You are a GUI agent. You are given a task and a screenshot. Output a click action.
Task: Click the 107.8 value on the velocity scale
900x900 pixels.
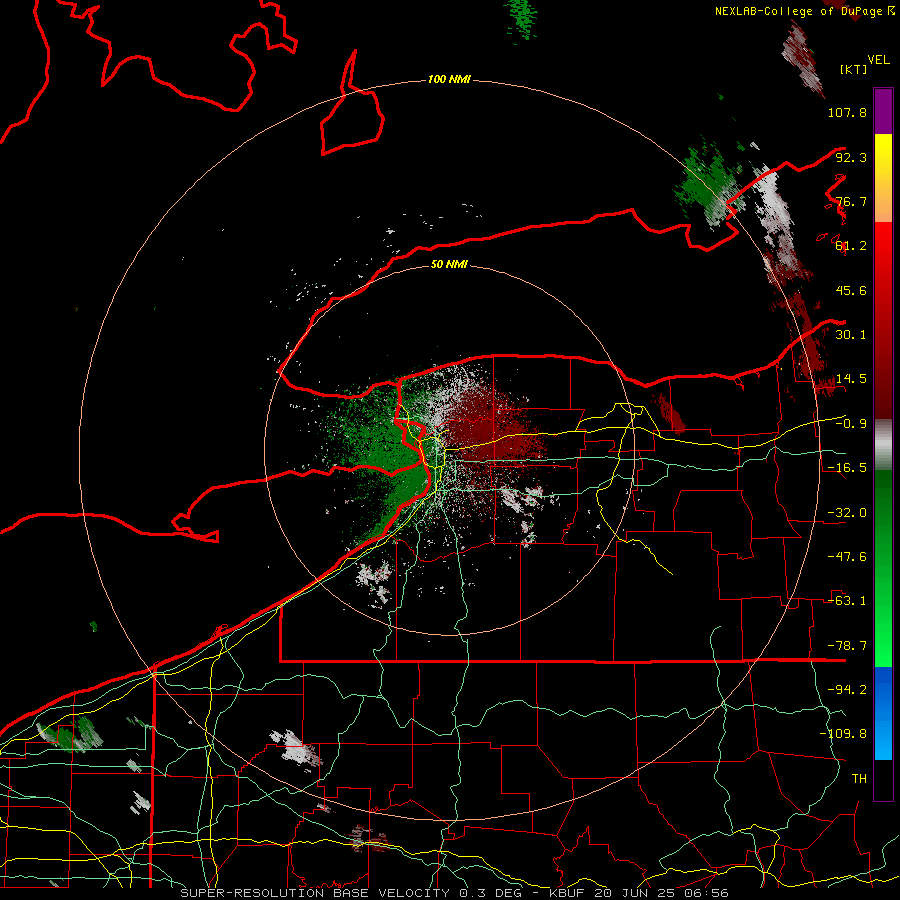(x=847, y=112)
